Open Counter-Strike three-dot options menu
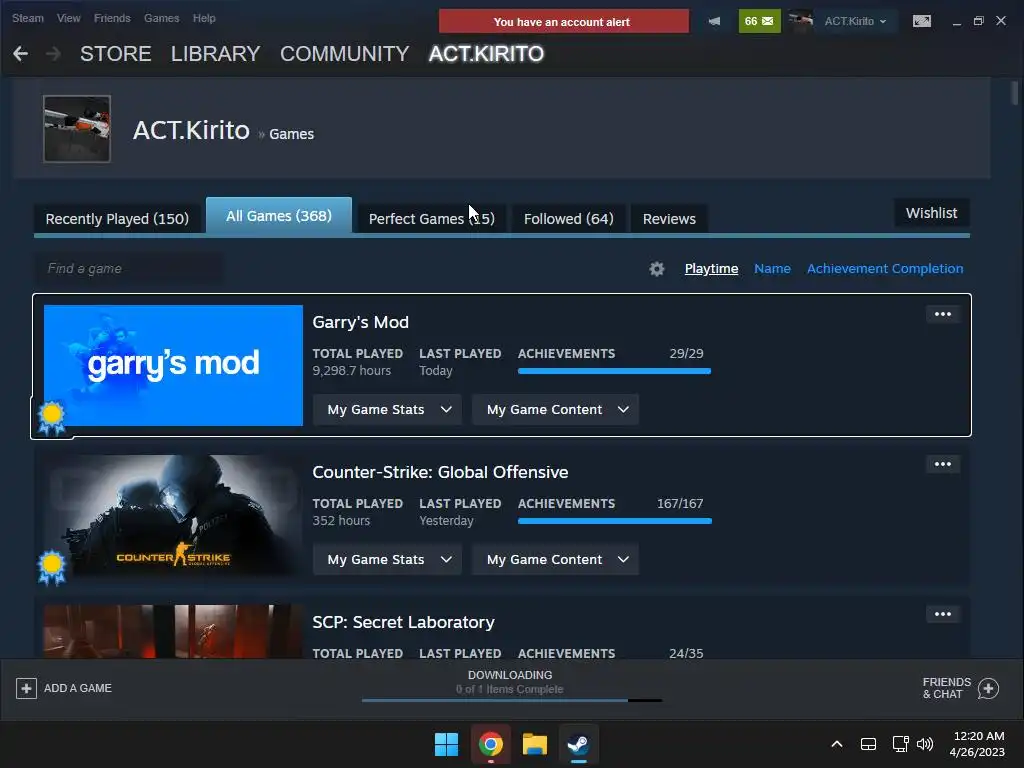Image resolution: width=1024 pixels, height=768 pixels. point(942,464)
